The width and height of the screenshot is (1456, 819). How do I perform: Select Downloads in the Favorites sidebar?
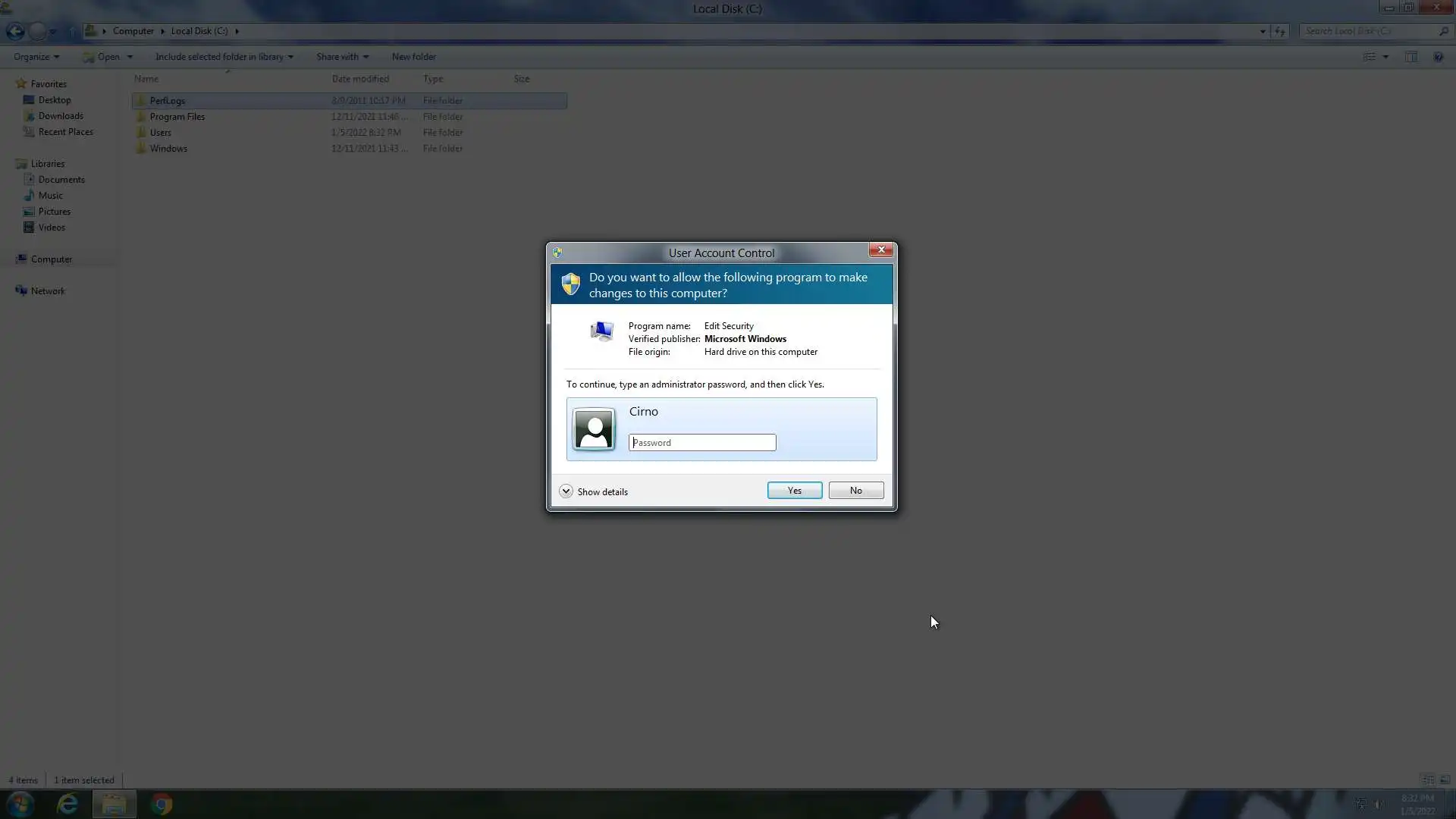click(61, 116)
